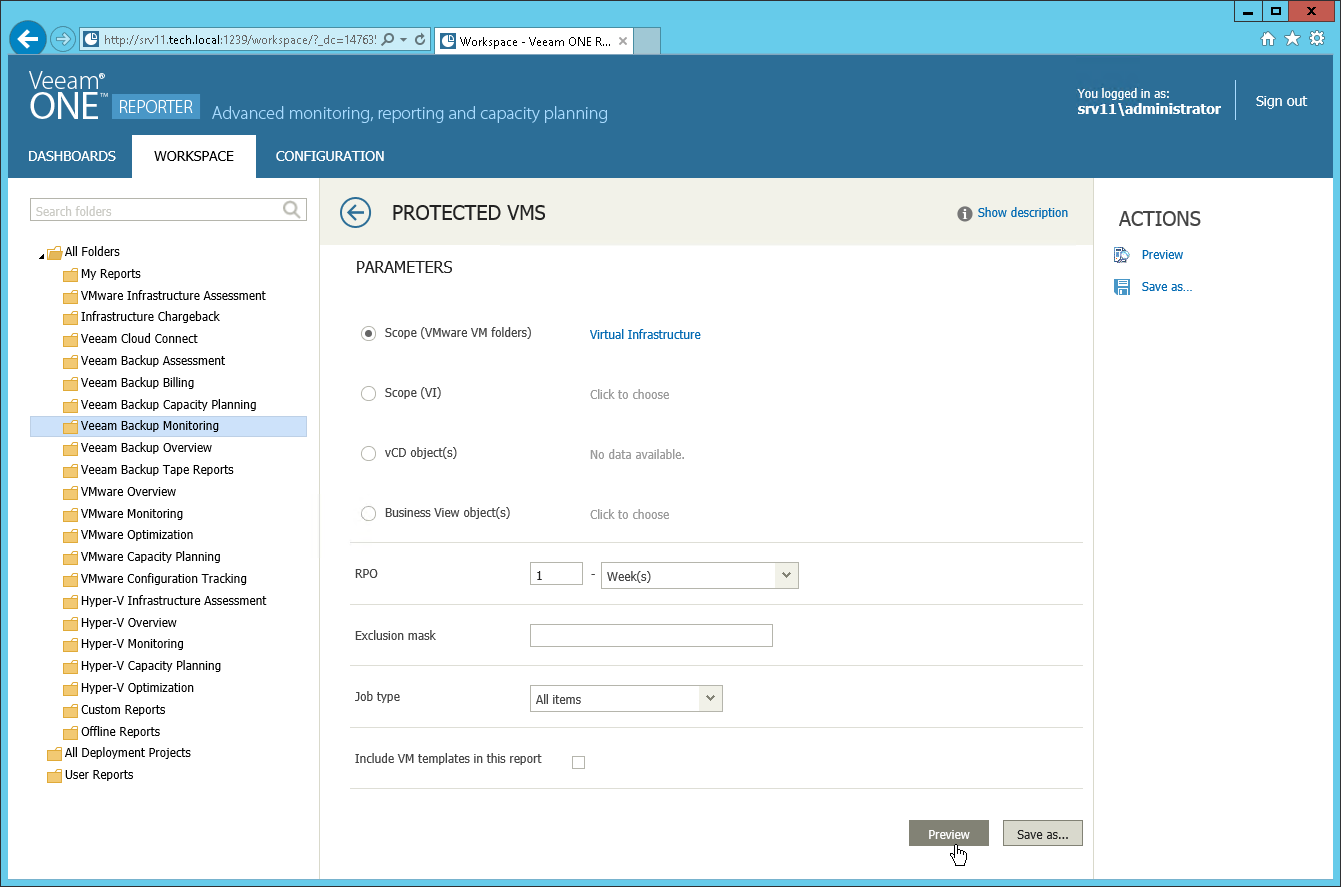
Task: Click the Veeam Cloud Connect folder icon
Action: [x=70, y=340]
